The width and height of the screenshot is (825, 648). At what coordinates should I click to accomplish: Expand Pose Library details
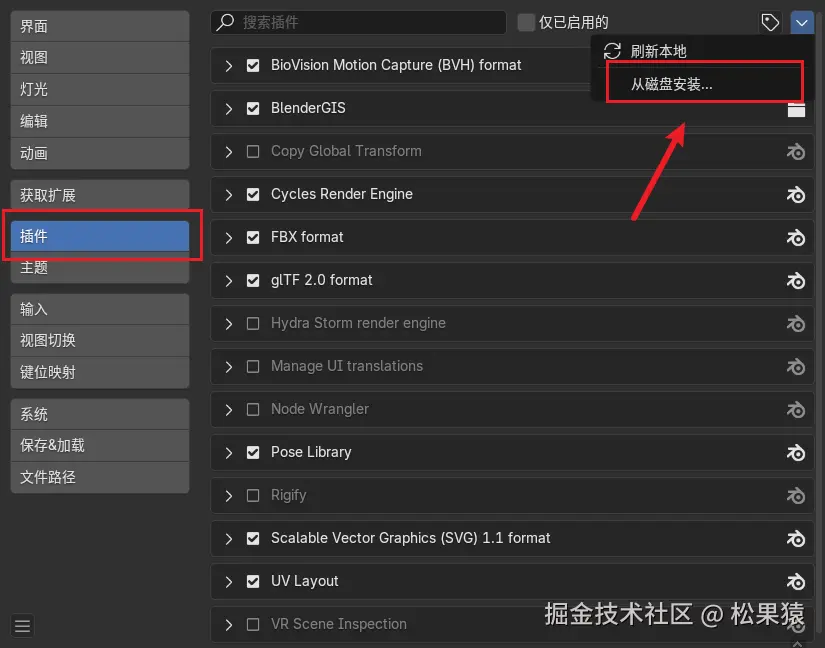click(x=228, y=453)
